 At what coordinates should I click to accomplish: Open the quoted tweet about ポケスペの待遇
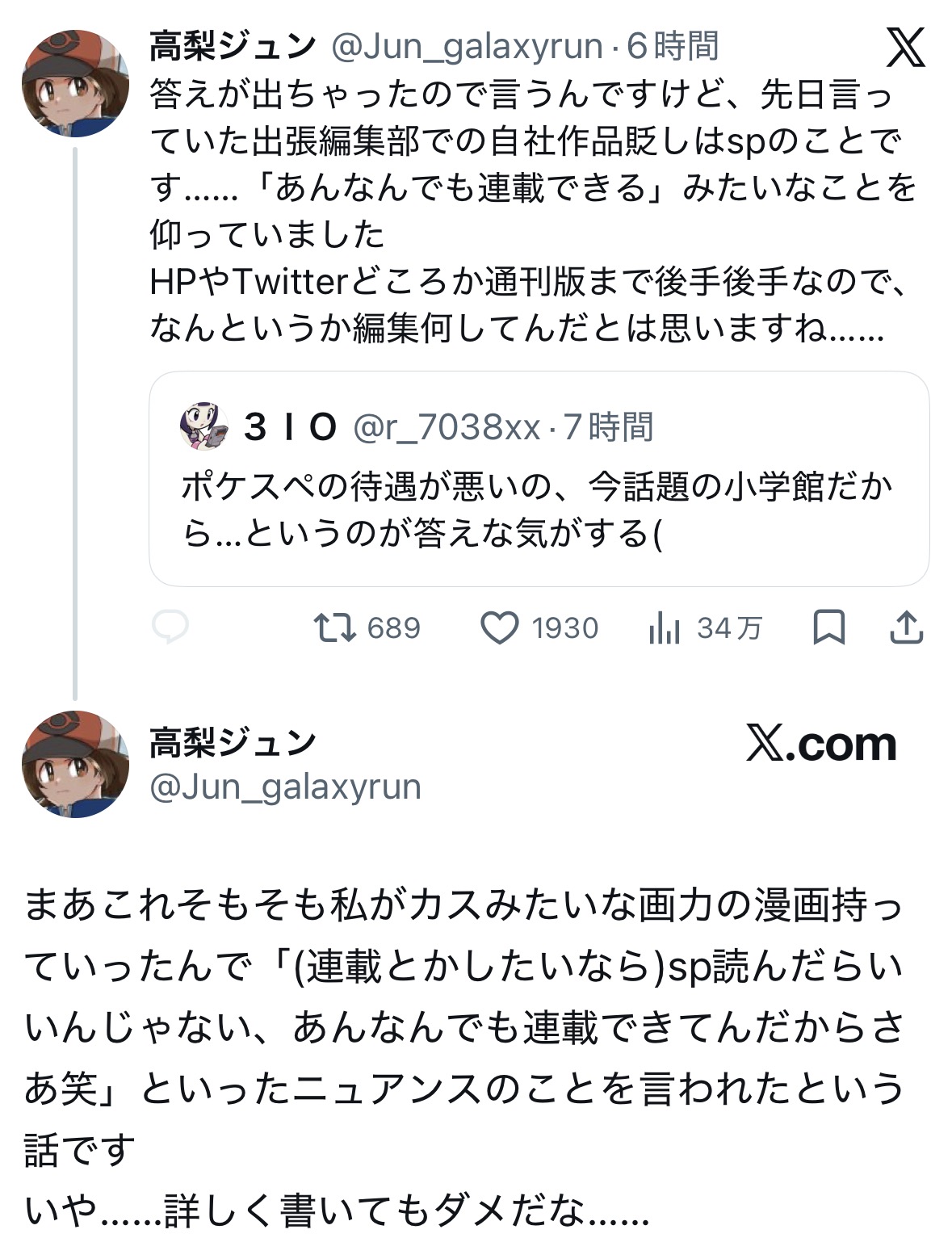pyautogui.click(x=538, y=510)
